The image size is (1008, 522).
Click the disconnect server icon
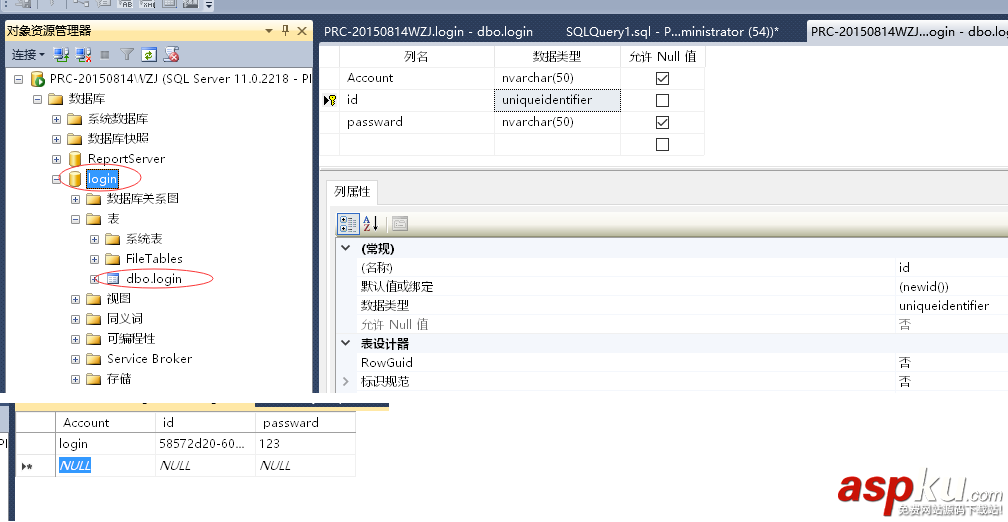[82, 55]
